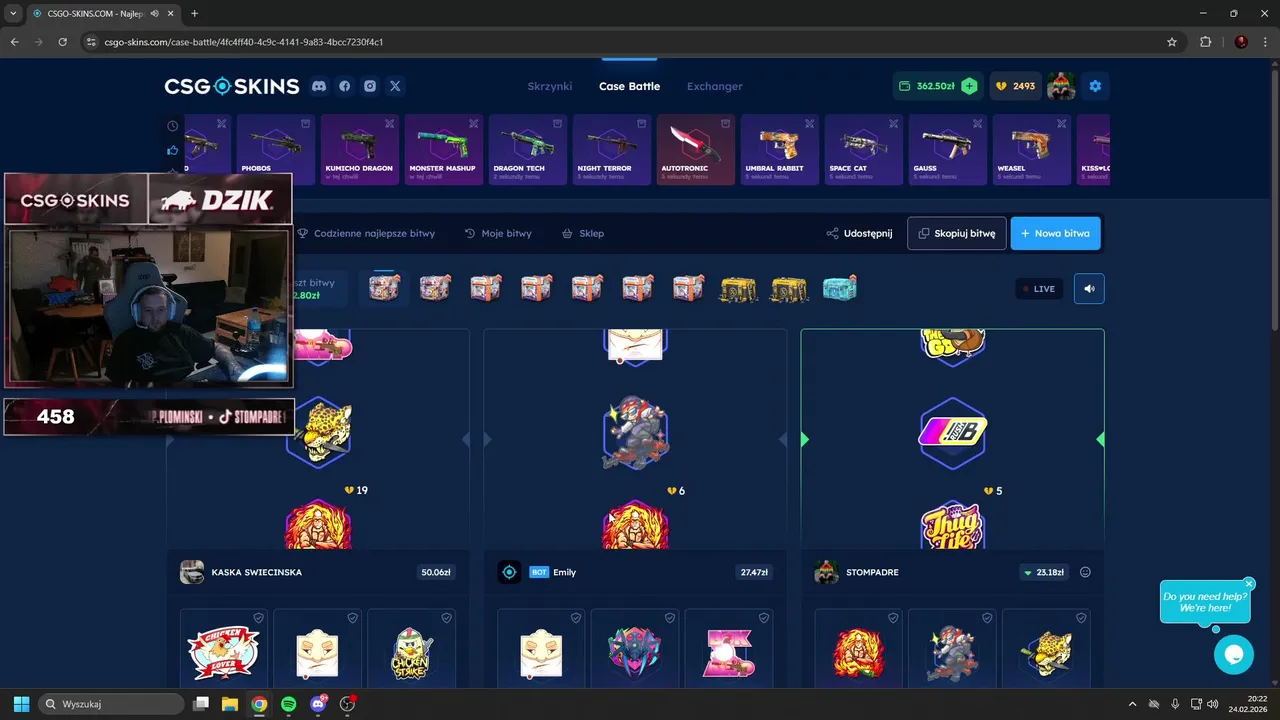Click the green plus to add balance
The image size is (1280, 720).
[969, 86]
